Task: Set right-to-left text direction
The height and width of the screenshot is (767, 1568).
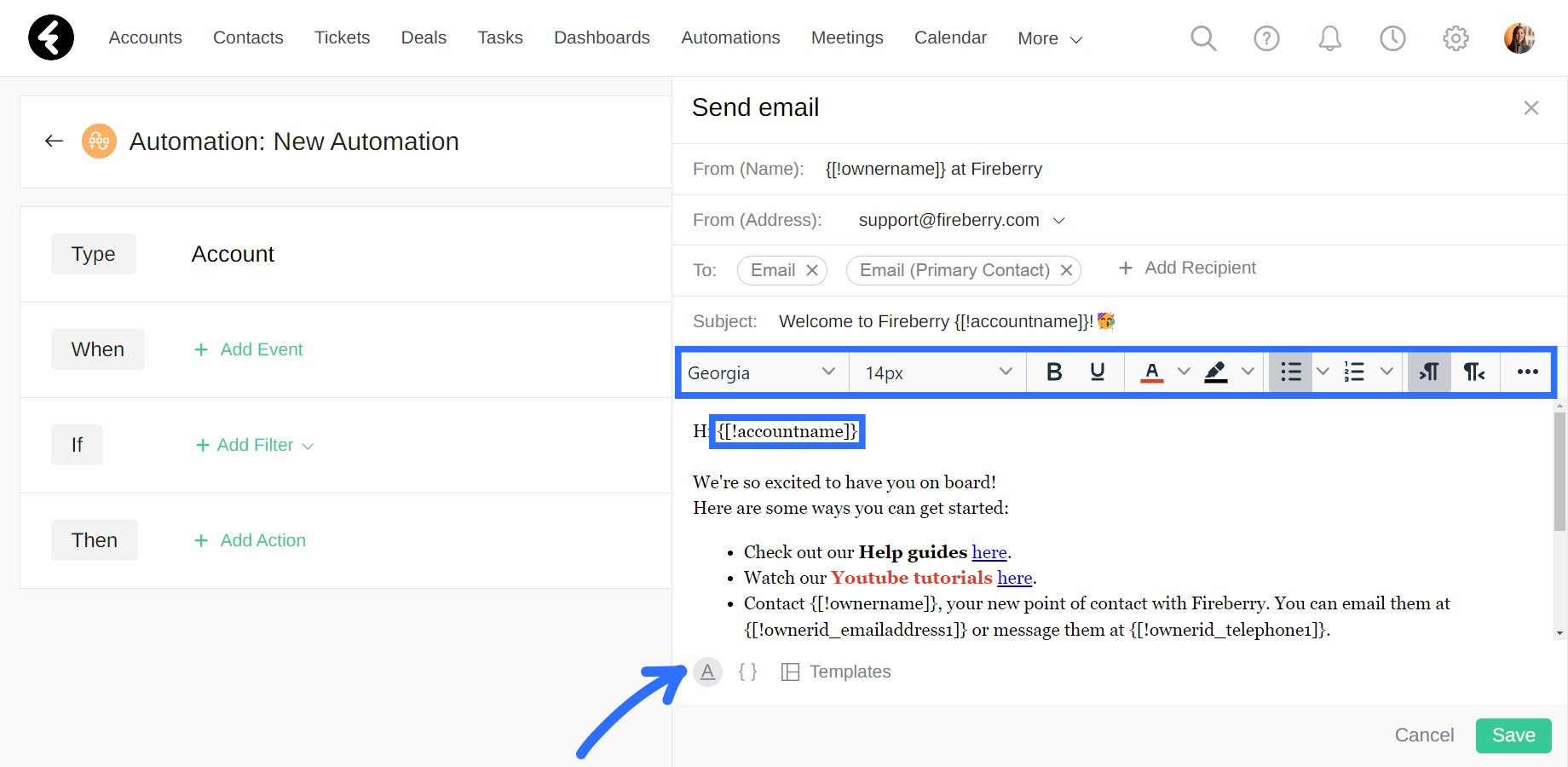Action: tap(1474, 372)
